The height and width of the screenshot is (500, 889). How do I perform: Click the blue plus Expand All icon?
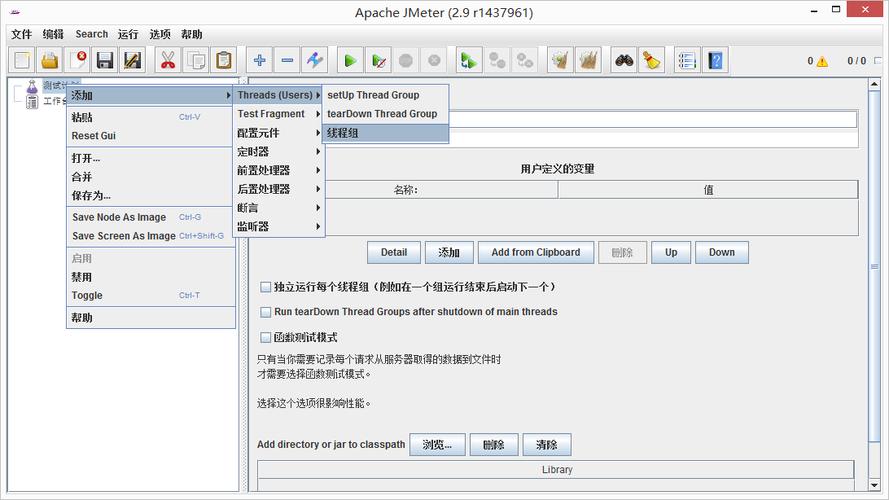pos(259,60)
